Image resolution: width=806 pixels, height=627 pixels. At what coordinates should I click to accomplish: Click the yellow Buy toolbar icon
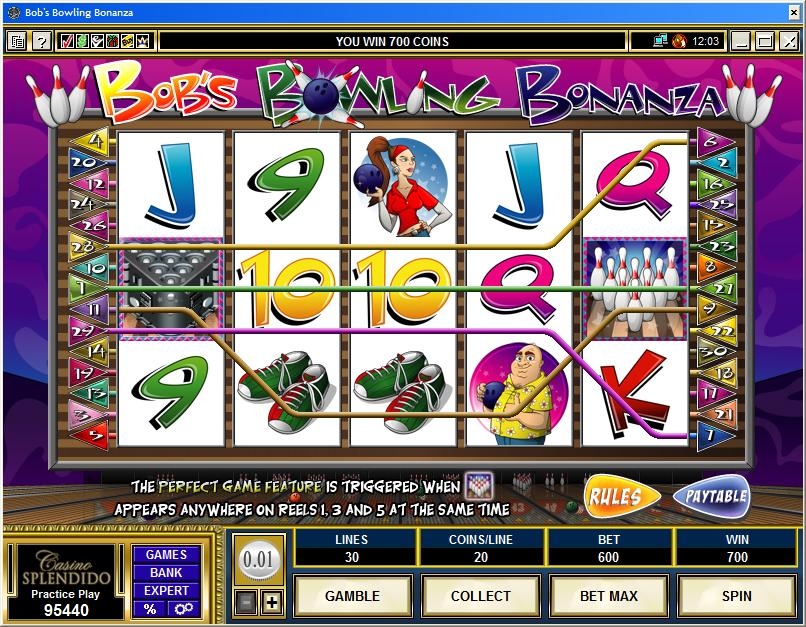click(127, 41)
